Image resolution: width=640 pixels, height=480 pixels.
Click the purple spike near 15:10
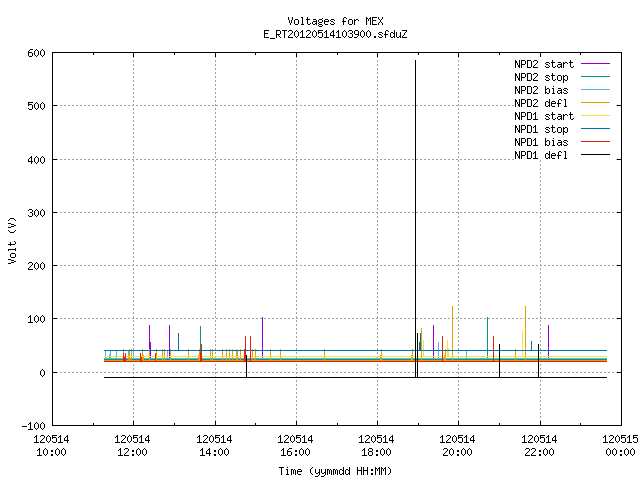(x=262, y=337)
